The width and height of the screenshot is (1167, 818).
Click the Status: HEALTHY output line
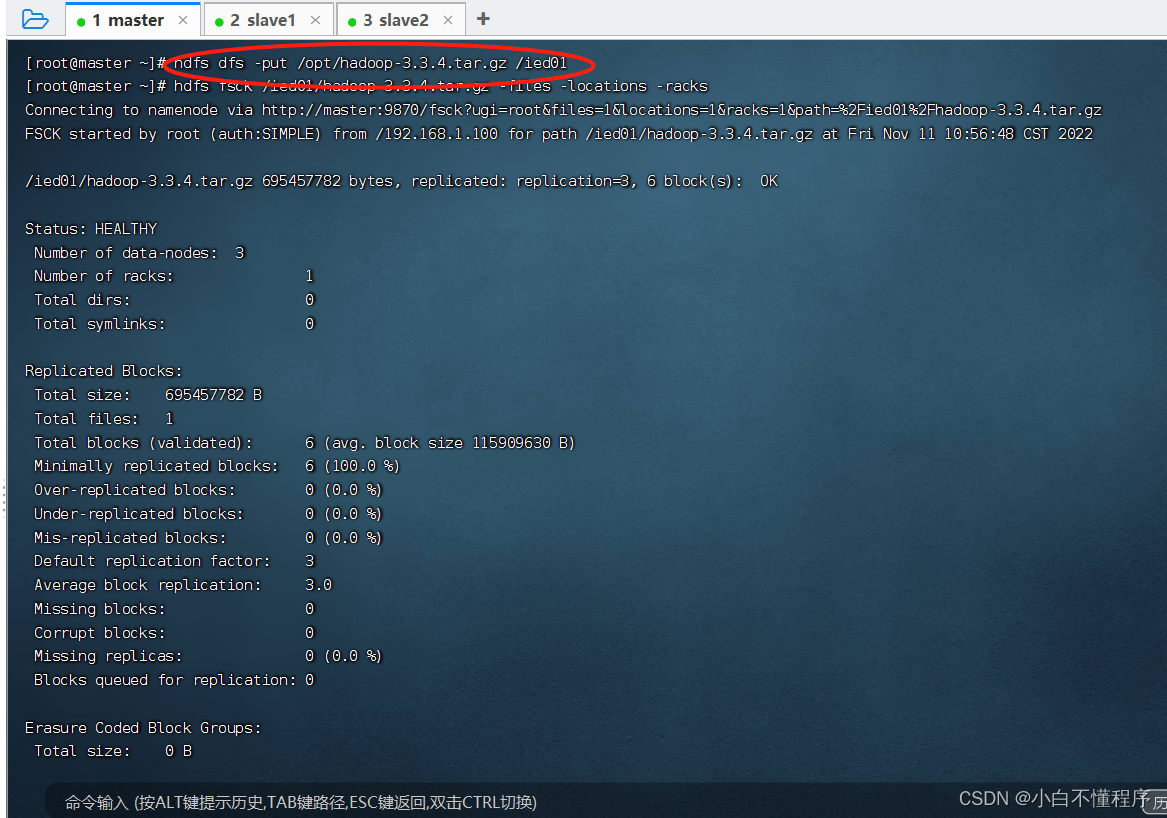(90, 228)
